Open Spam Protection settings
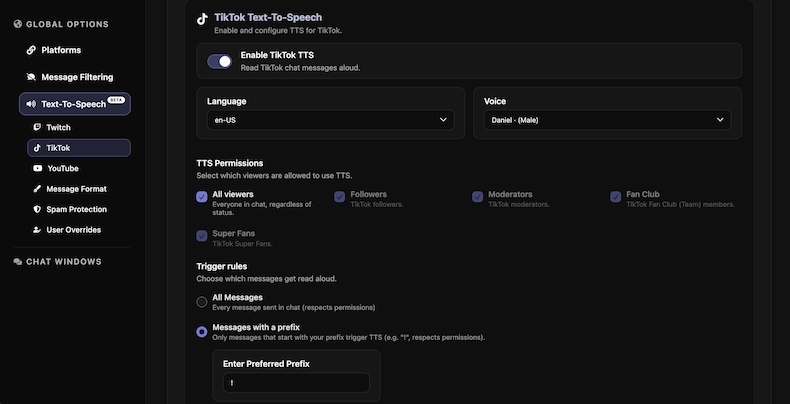The height and width of the screenshot is (404, 790). pyautogui.click(x=77, y=209)
